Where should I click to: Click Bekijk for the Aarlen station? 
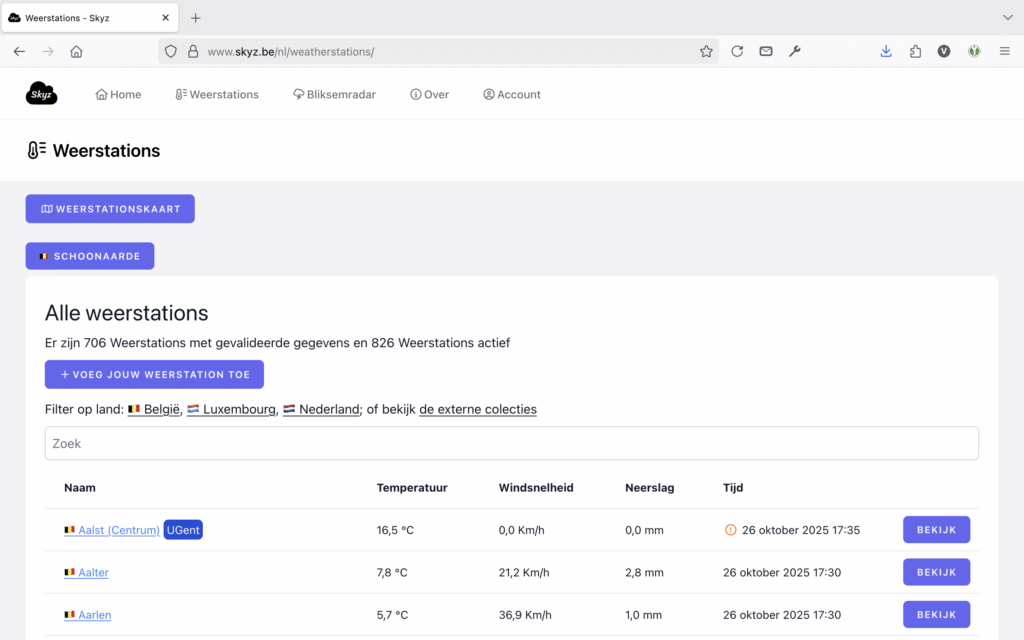pos(936,615)
